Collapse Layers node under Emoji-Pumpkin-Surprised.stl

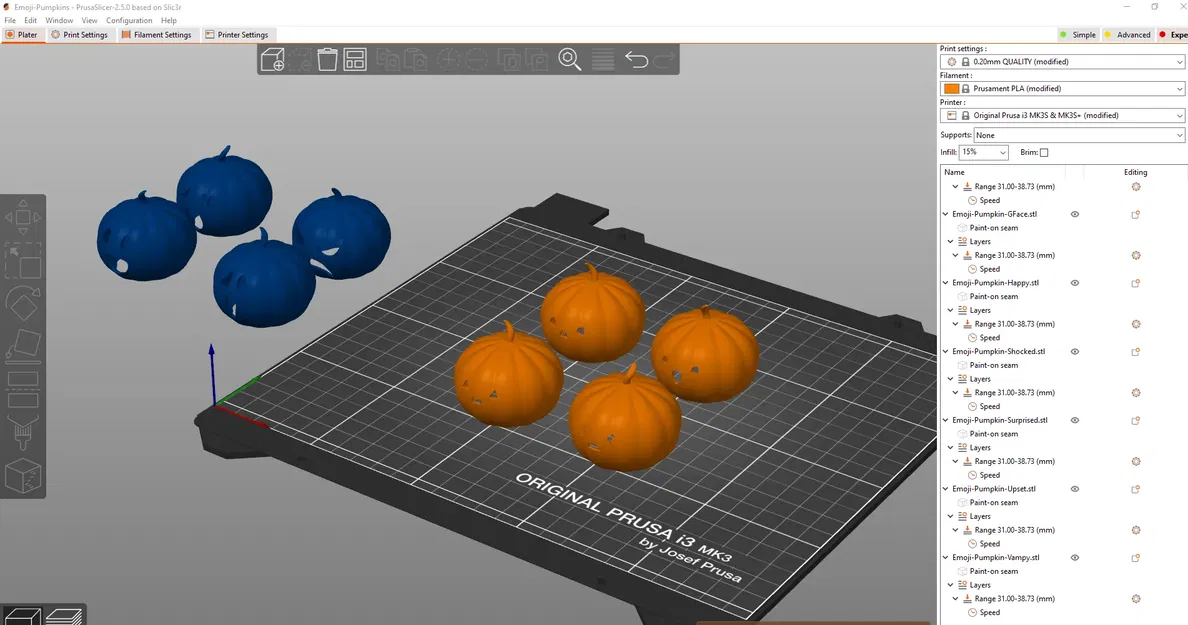point(951,448)
